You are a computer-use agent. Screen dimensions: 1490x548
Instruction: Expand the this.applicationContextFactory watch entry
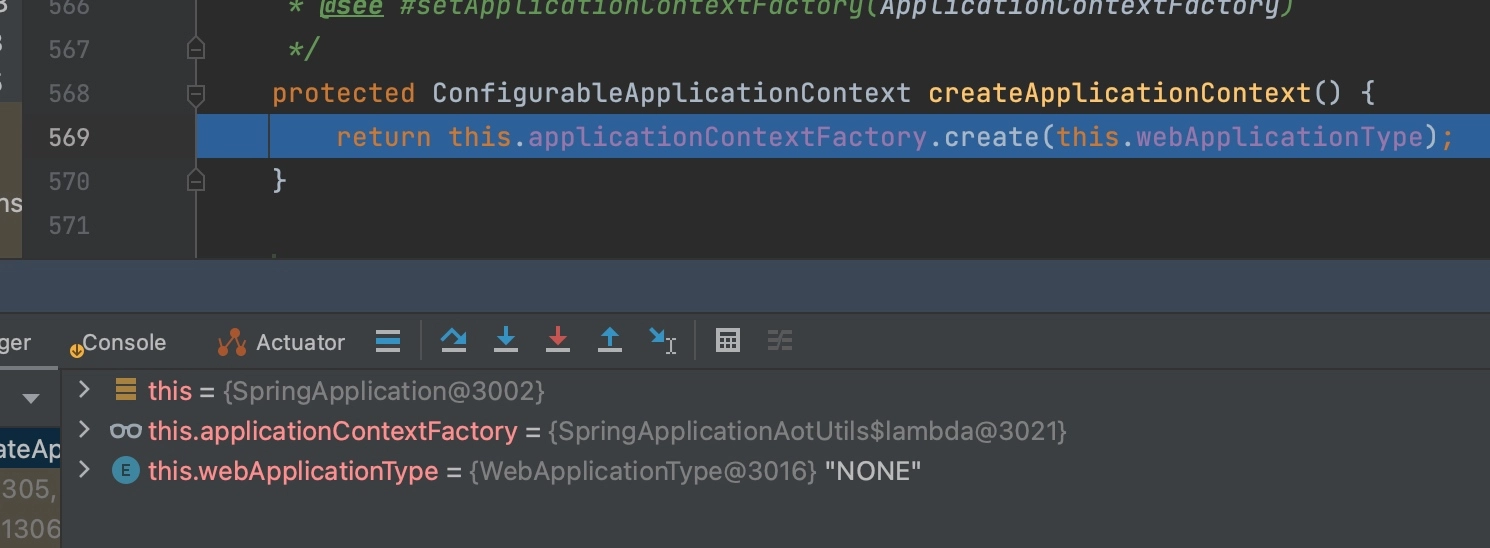84,430
